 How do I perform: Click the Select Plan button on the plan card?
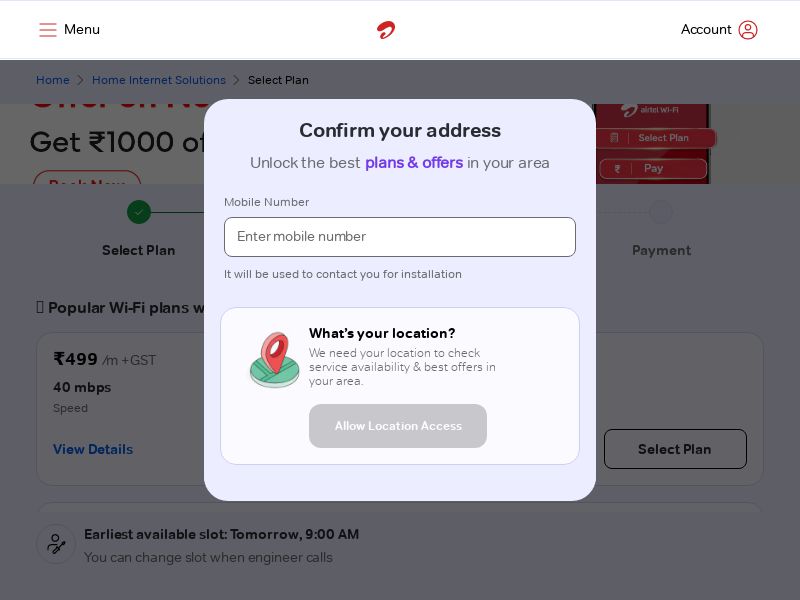675,449
